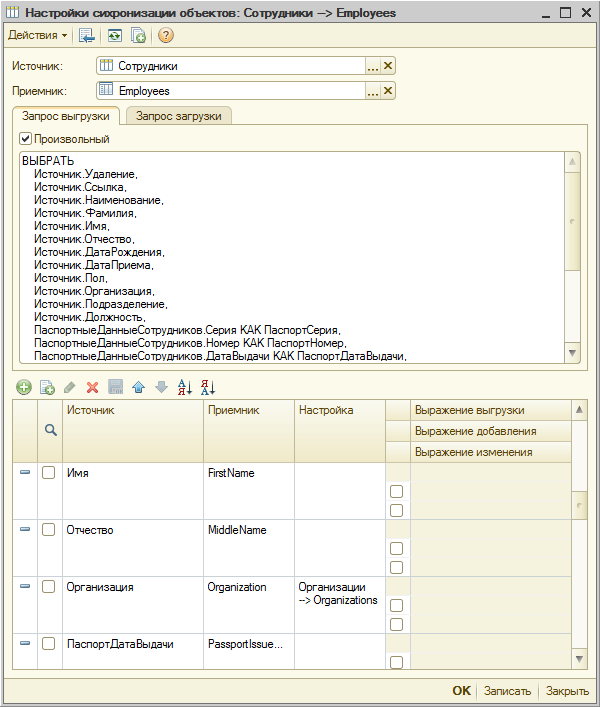This screenshot has width=600, height=707.
Task: Confirm with the OK button
Action: click(x=462, y=691)
